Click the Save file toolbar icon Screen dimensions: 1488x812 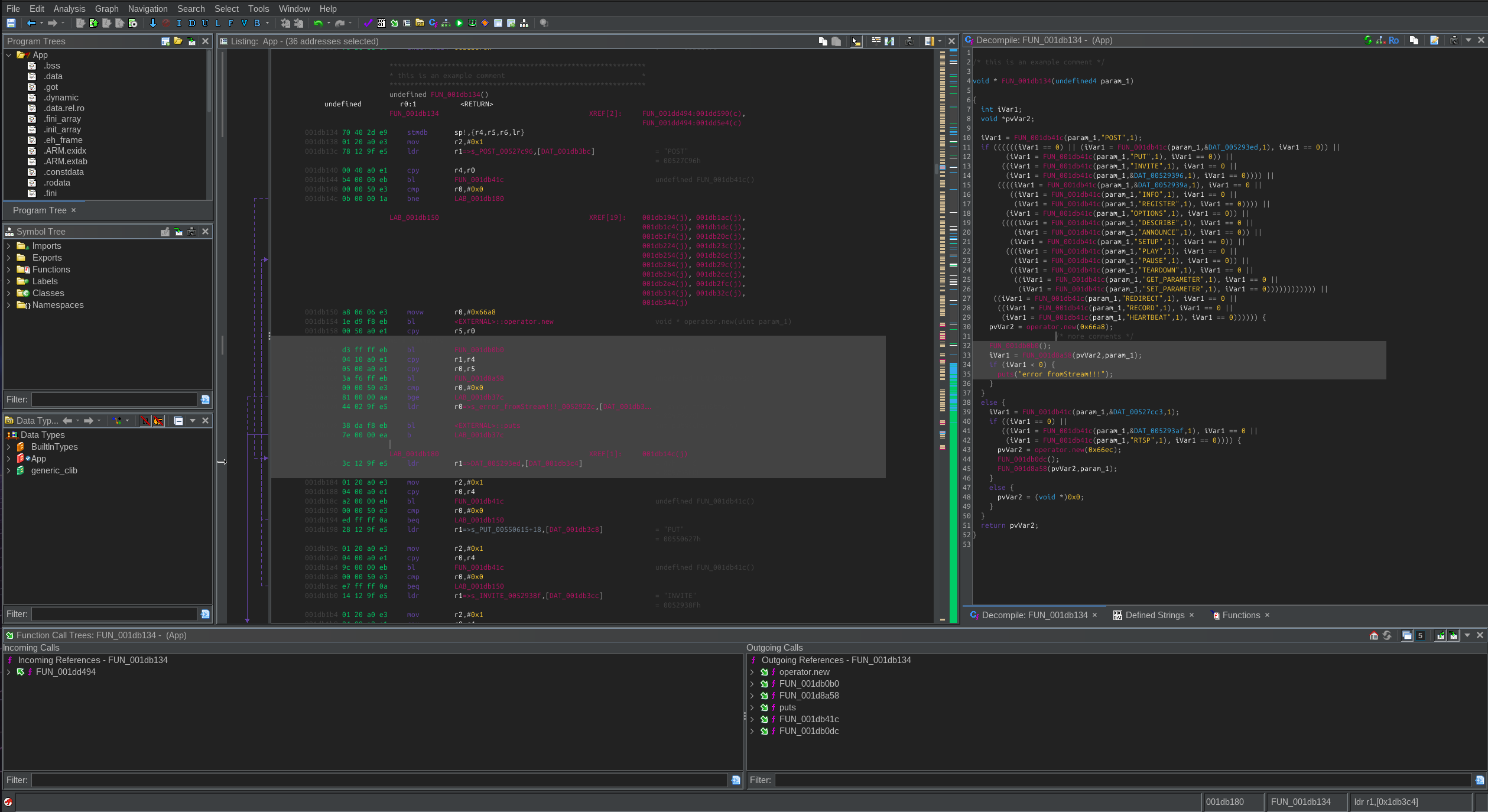coord(11,23)
